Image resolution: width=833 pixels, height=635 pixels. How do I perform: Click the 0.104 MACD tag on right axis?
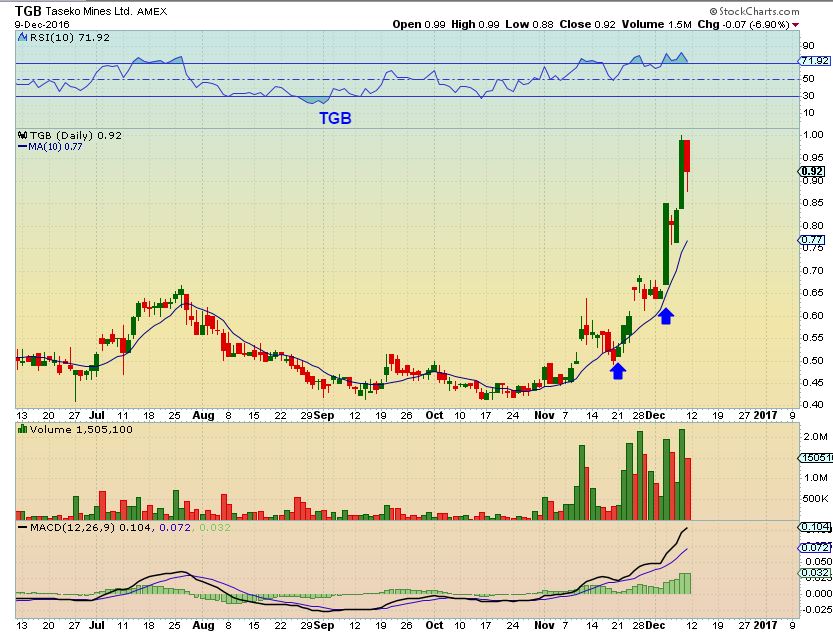tap(815, 527)
